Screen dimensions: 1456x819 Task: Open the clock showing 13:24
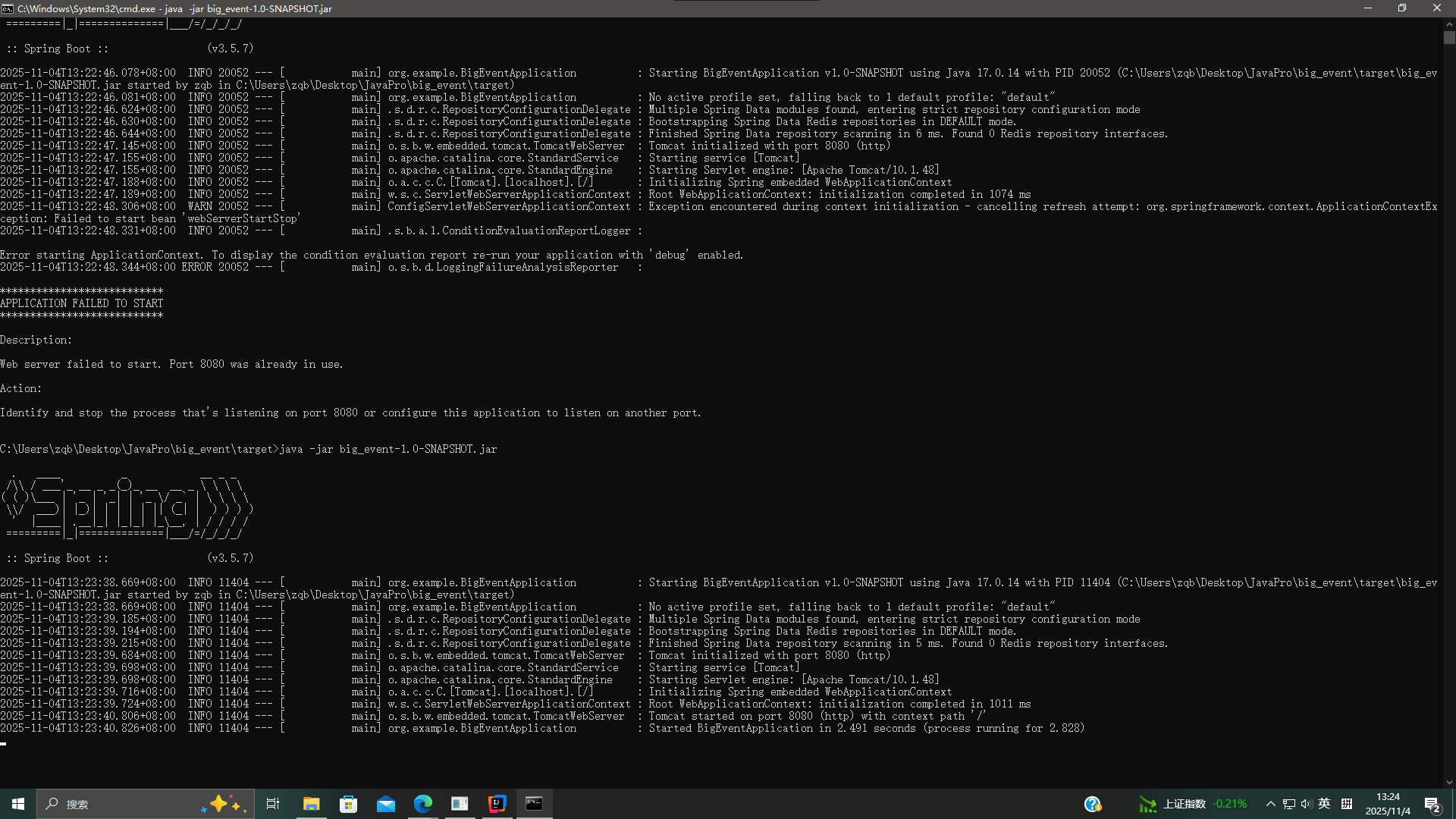tap(1388, 804)
